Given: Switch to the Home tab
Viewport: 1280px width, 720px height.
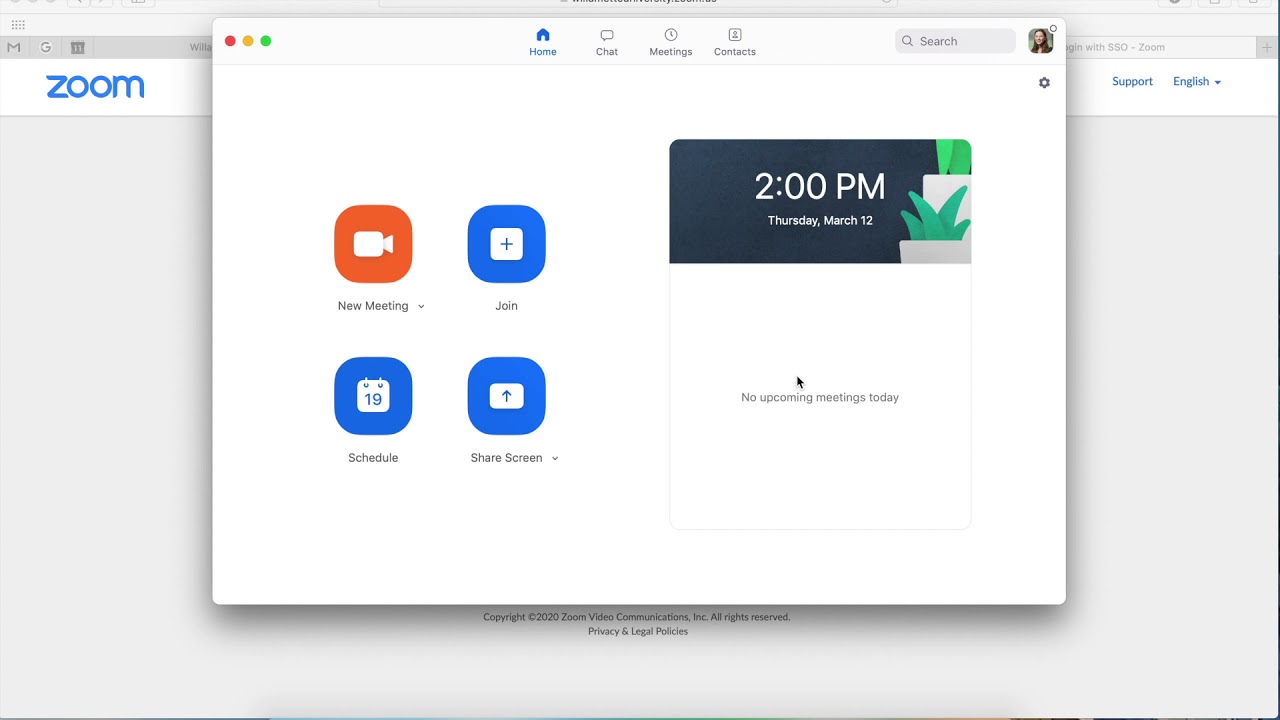Looking at the screenshot, I should 543,43.
